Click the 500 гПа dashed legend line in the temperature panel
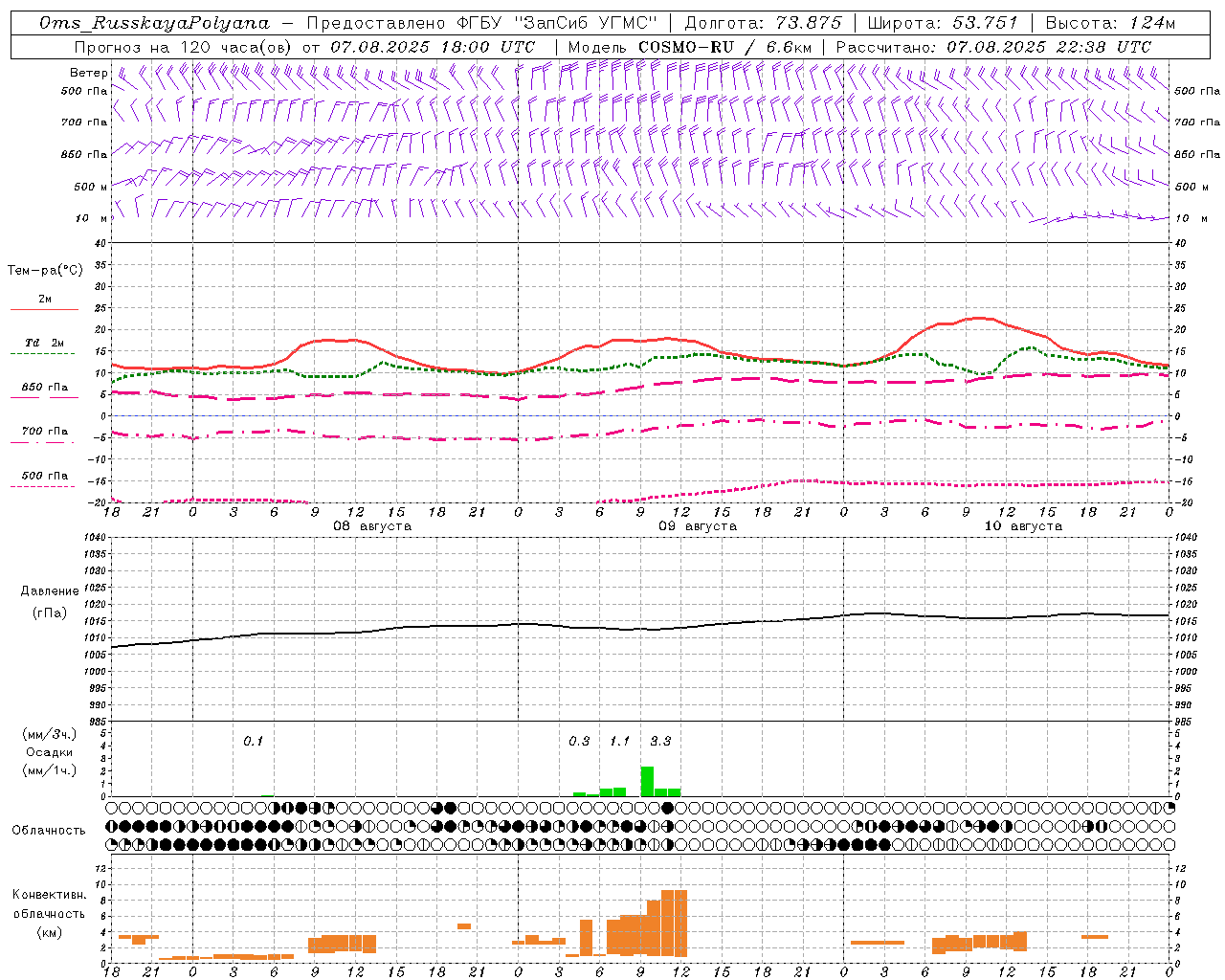 43,486
